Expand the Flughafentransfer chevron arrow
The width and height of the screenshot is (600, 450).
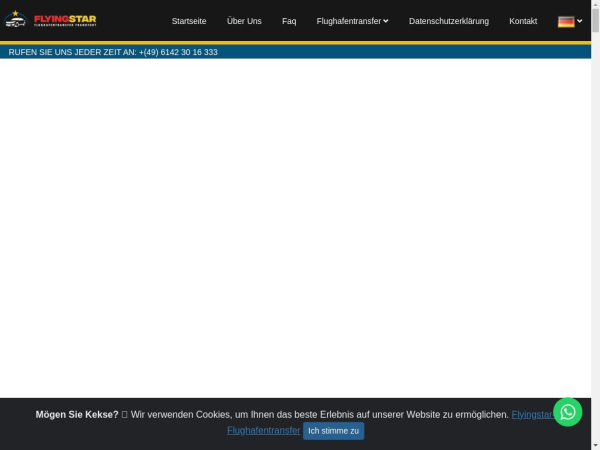point(386,21)
